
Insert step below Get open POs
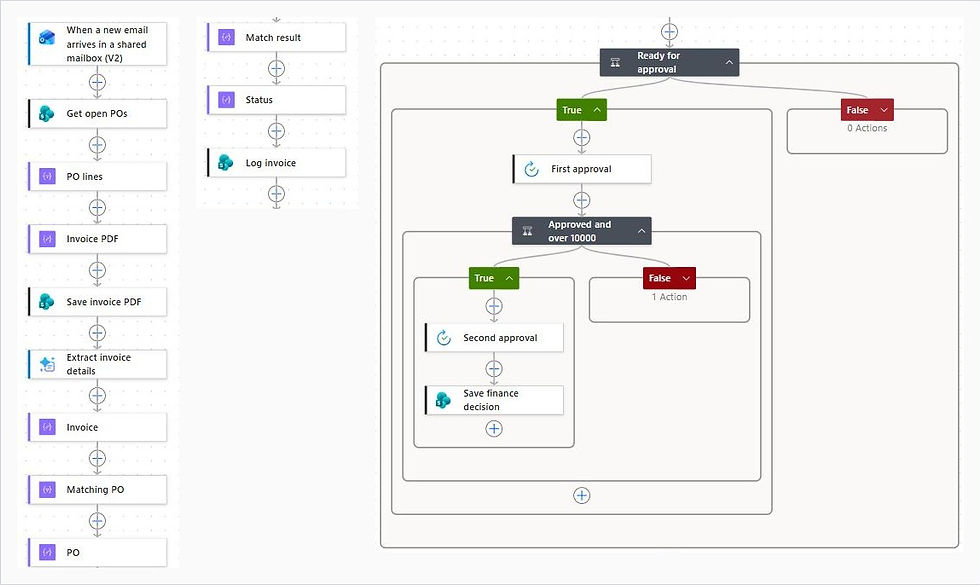(97, 145)
